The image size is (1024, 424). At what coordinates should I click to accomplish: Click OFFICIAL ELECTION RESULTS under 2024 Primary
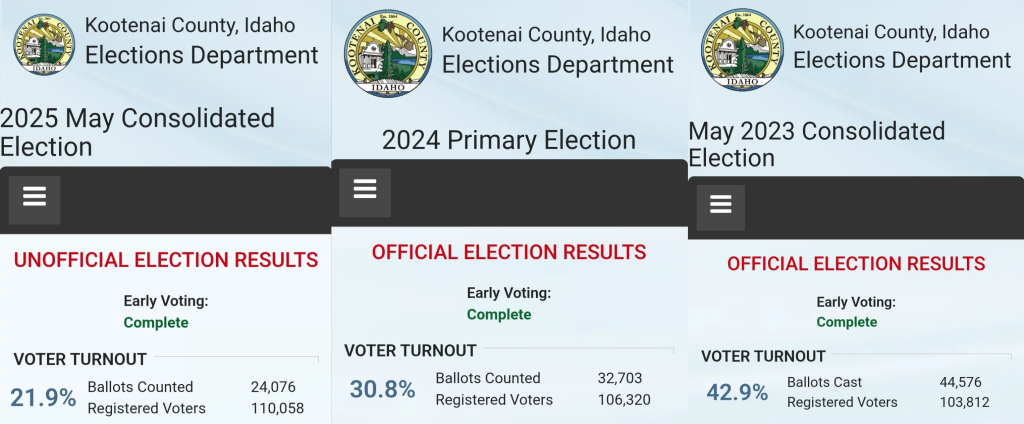pos(509,252)
